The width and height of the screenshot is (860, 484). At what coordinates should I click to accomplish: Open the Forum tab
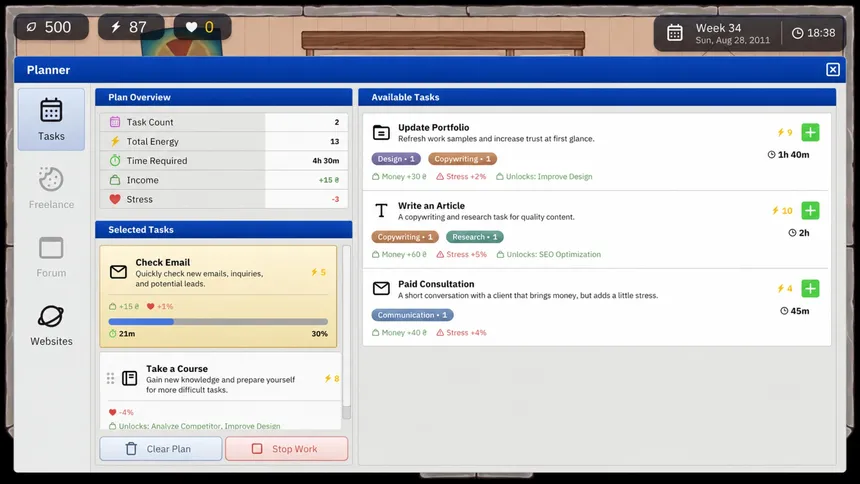[51, 257]
